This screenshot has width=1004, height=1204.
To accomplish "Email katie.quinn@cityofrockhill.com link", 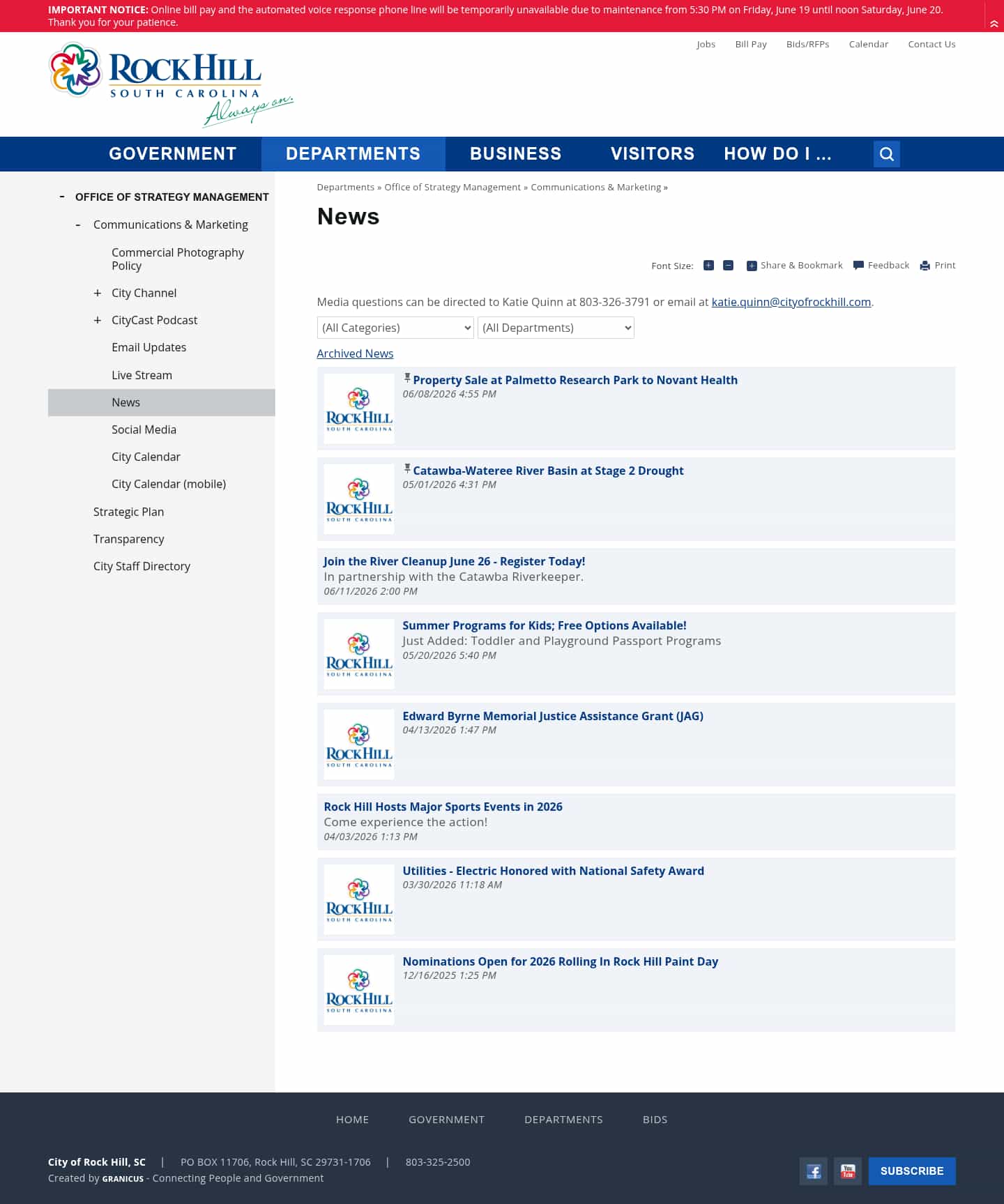I will [x=791, y=302].
